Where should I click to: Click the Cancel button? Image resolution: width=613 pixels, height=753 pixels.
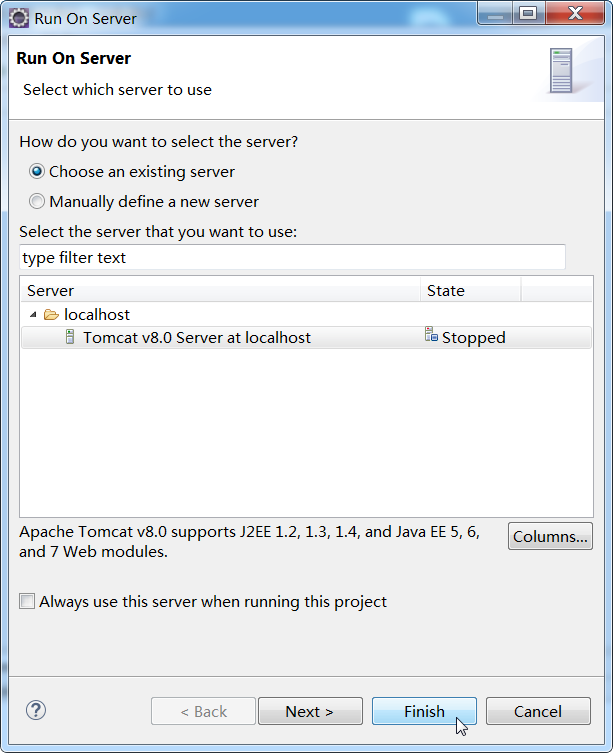point(538,711)
